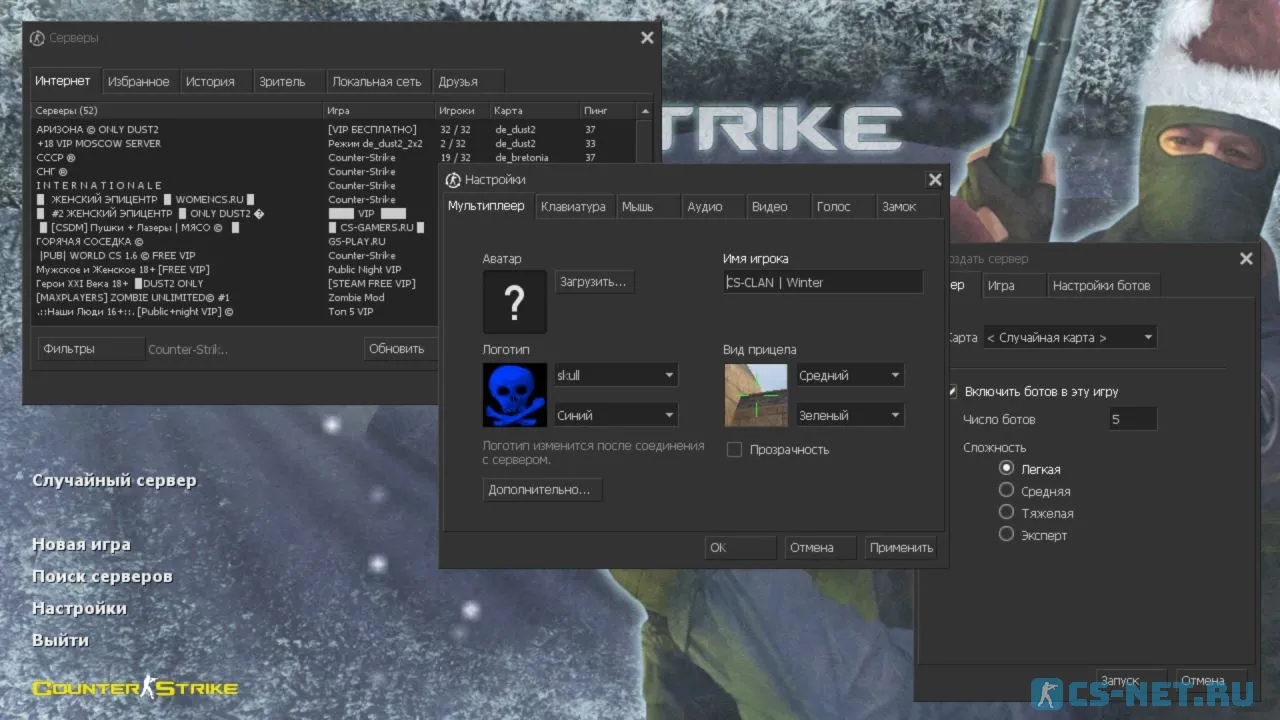Viewport: 1280px width, 720px height.
Task: Switch to the Клавиатура tab
Action: tap(573, 207)
